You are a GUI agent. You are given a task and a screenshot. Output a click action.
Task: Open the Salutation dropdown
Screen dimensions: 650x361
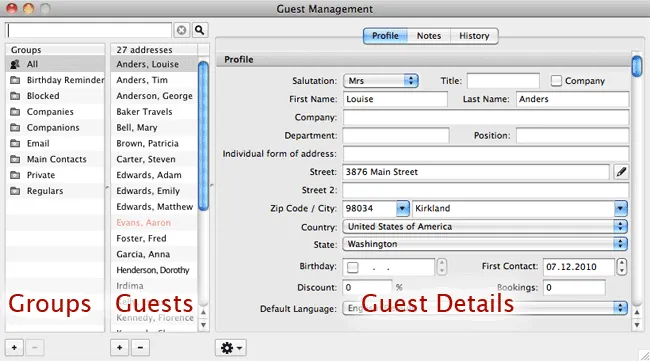point(381,81)
